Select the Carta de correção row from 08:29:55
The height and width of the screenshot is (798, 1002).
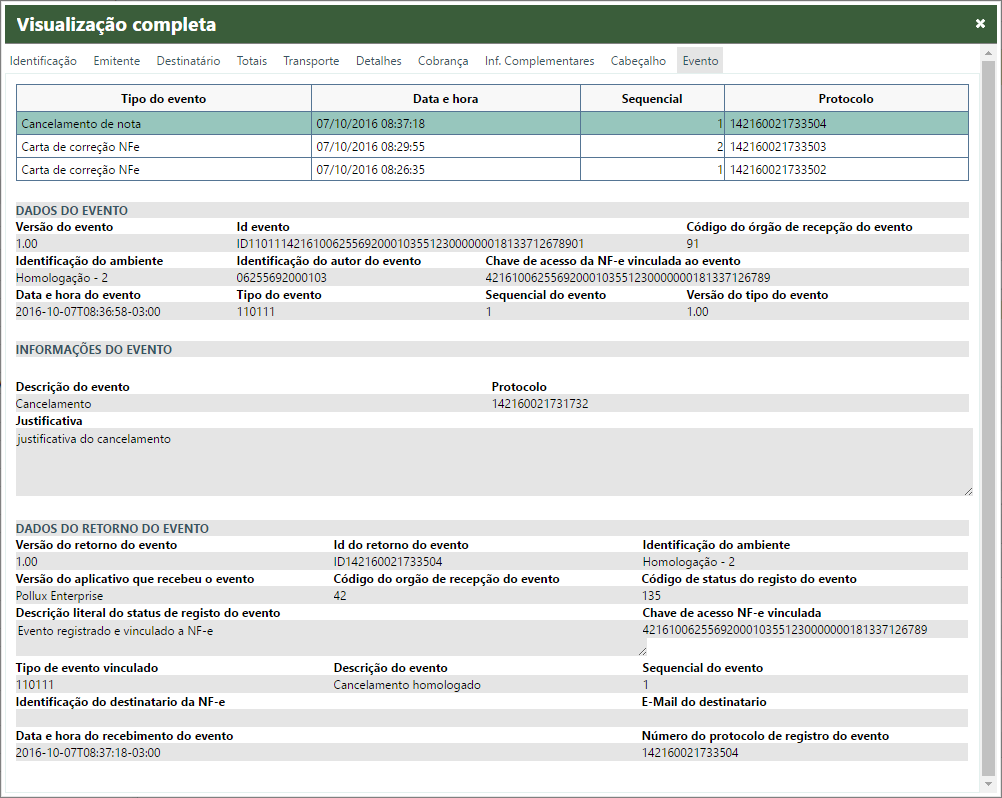(x=164, y=147)
